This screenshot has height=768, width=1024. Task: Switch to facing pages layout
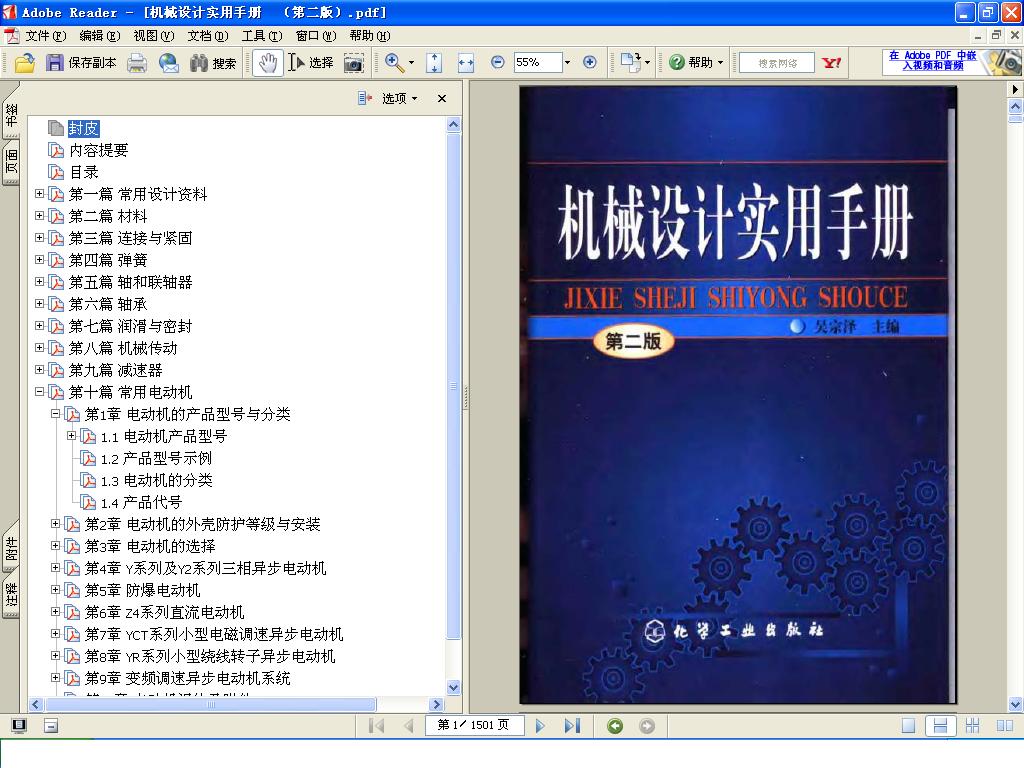coord(1004,726)
